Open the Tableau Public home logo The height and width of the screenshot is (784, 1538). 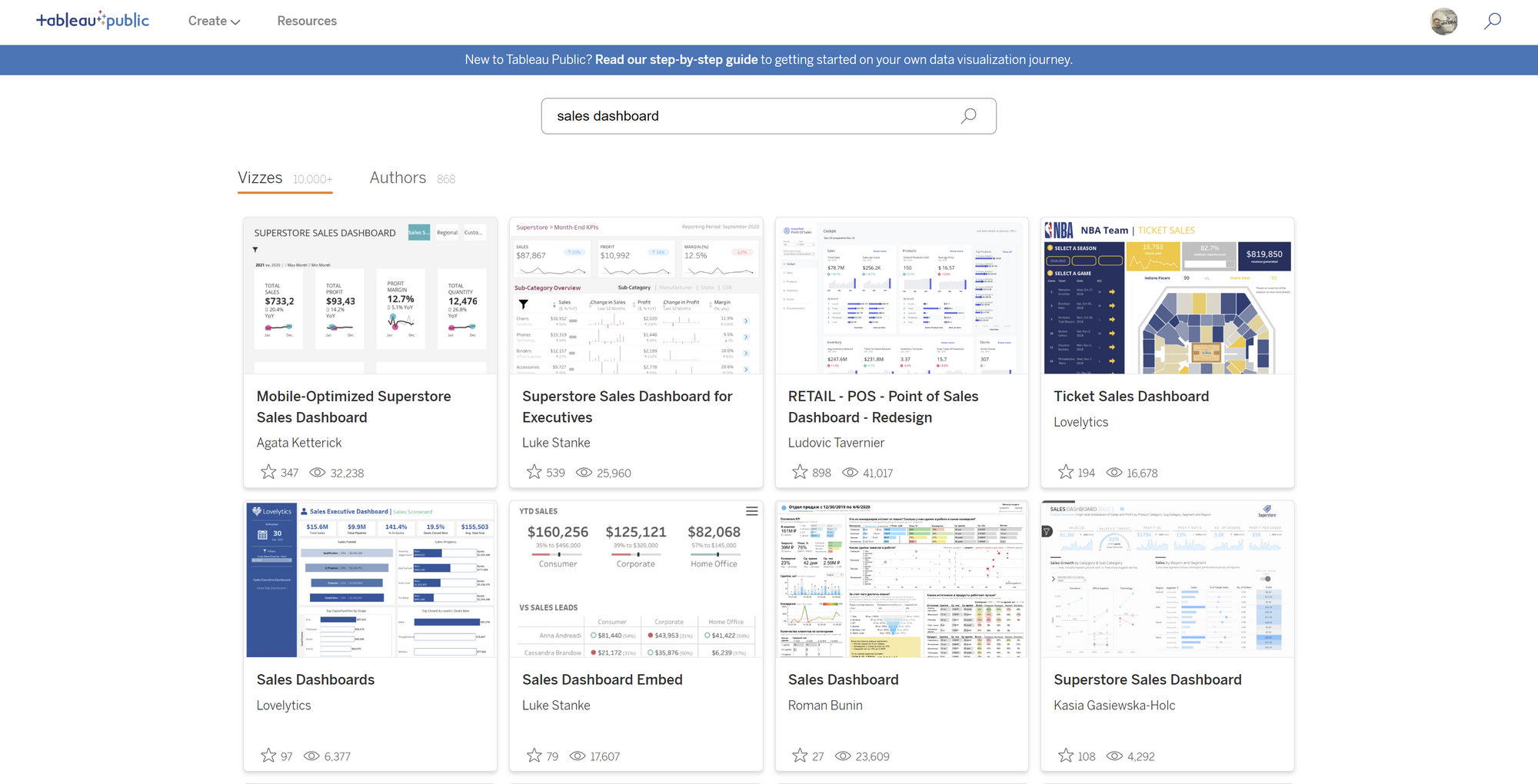pos(93,21)
